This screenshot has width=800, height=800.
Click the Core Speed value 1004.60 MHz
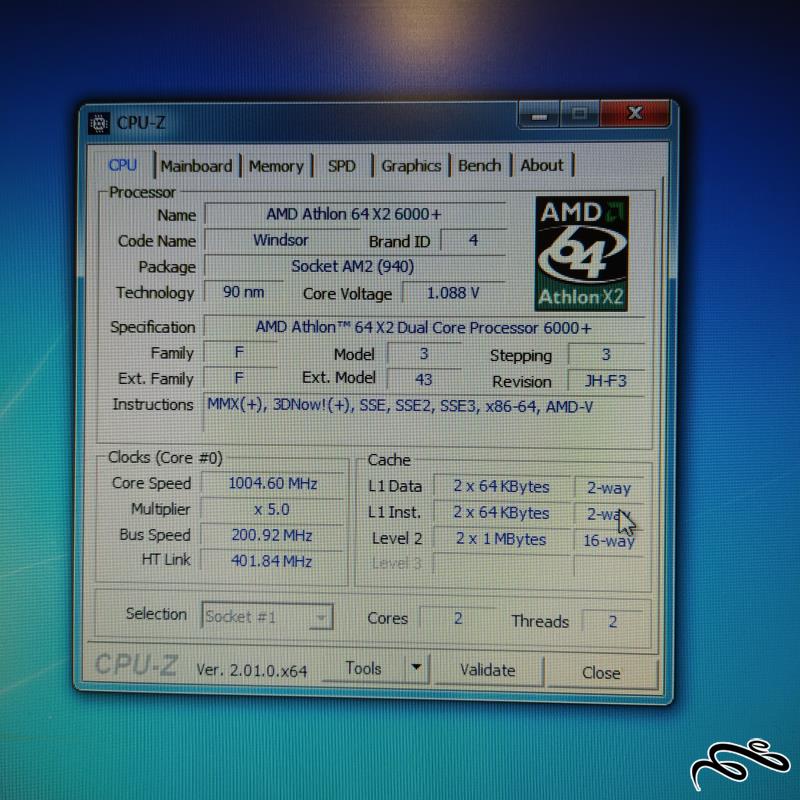click(273, 483)
